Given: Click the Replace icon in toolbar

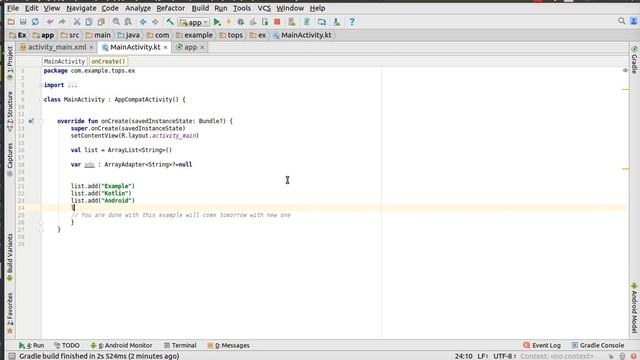Looking at the screenshot, I should click(128, 22).
